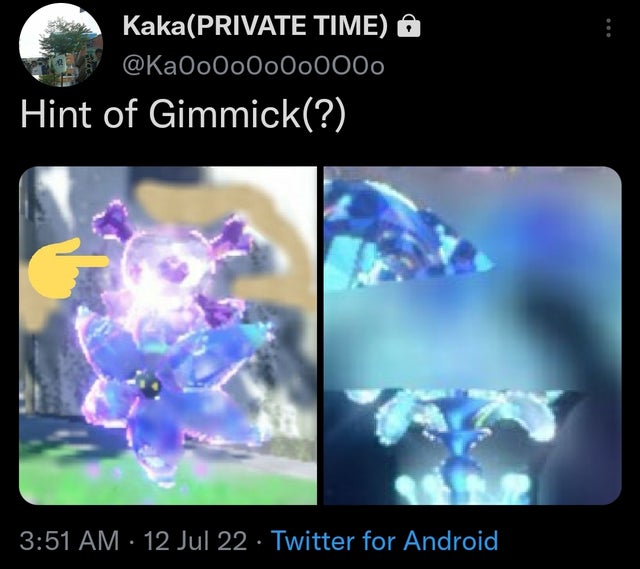Screen dimensions: 640x569
Task: Open the @Ka0o0o0o0o0OOo handle
Action: 253,65
